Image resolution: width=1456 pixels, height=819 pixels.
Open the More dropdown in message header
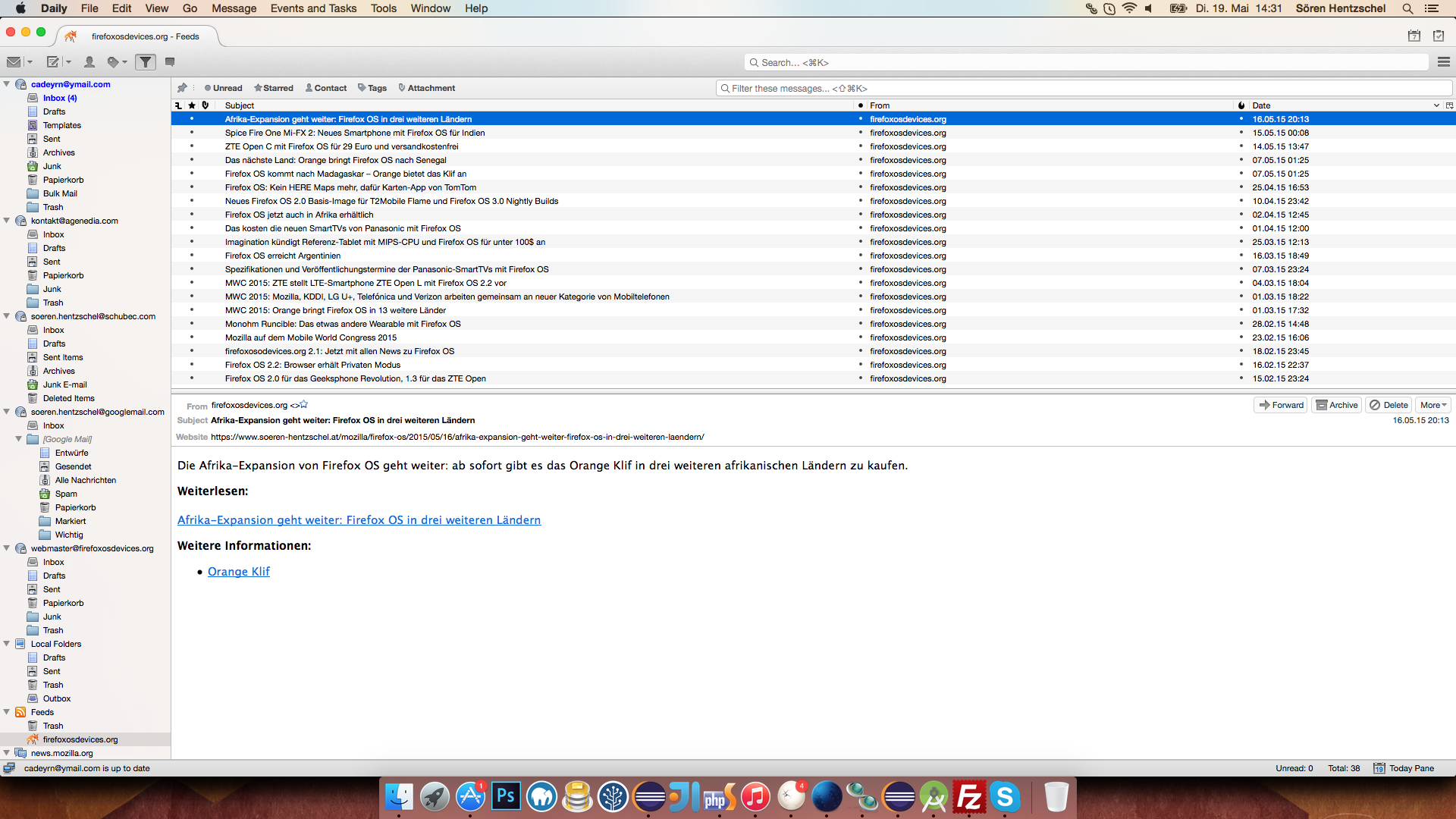[x=1433, y=405]
